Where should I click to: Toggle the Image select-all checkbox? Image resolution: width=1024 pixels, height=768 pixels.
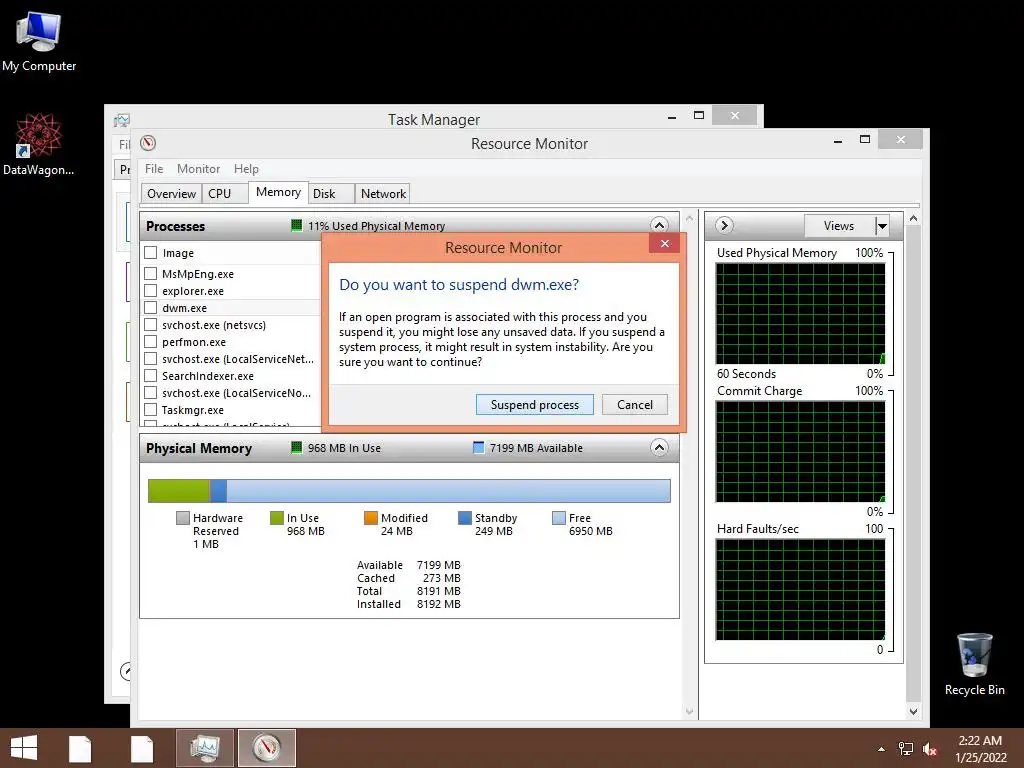pos(151,253)
